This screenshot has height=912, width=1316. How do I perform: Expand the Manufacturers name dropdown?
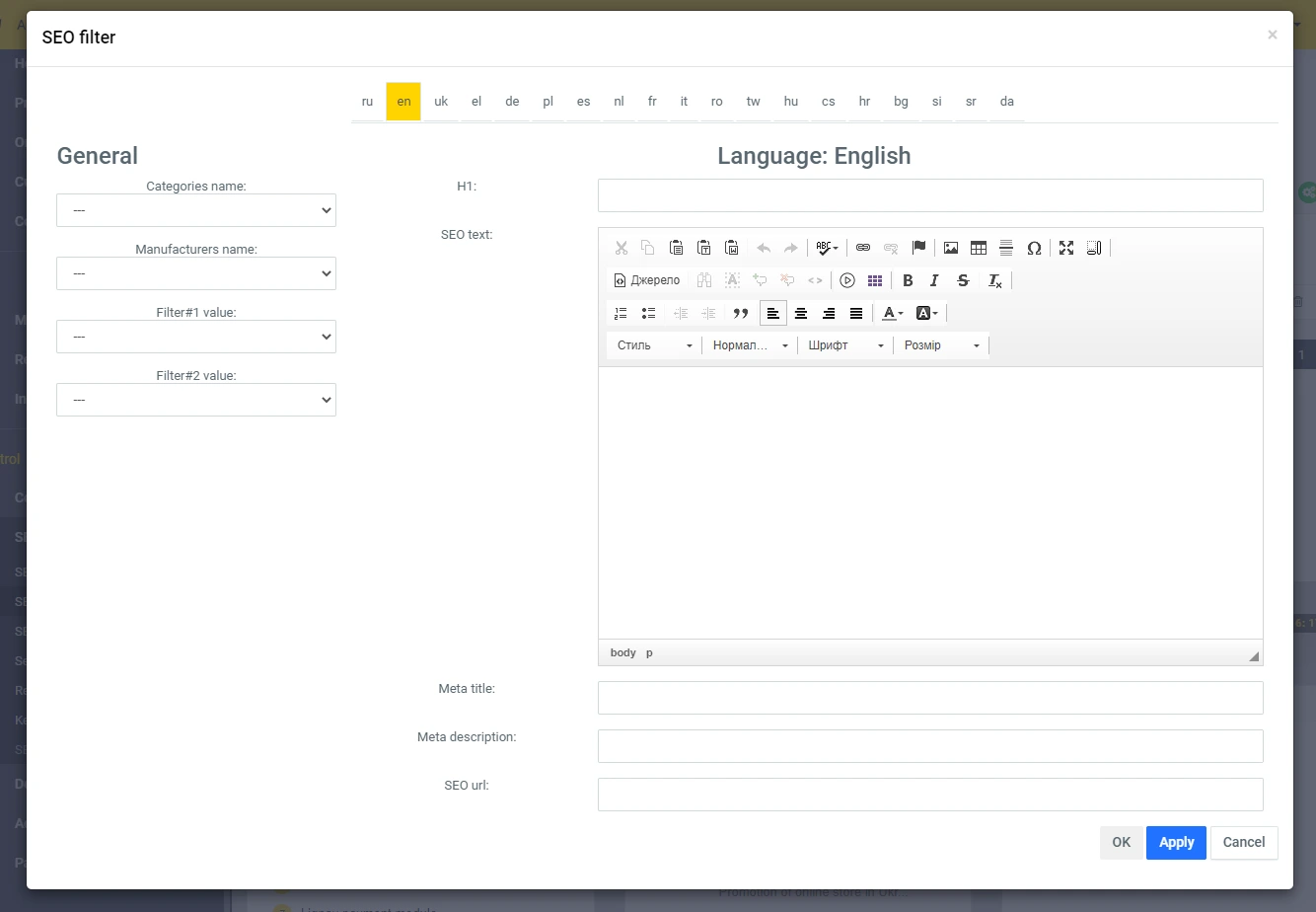click(x=196, y=273)
